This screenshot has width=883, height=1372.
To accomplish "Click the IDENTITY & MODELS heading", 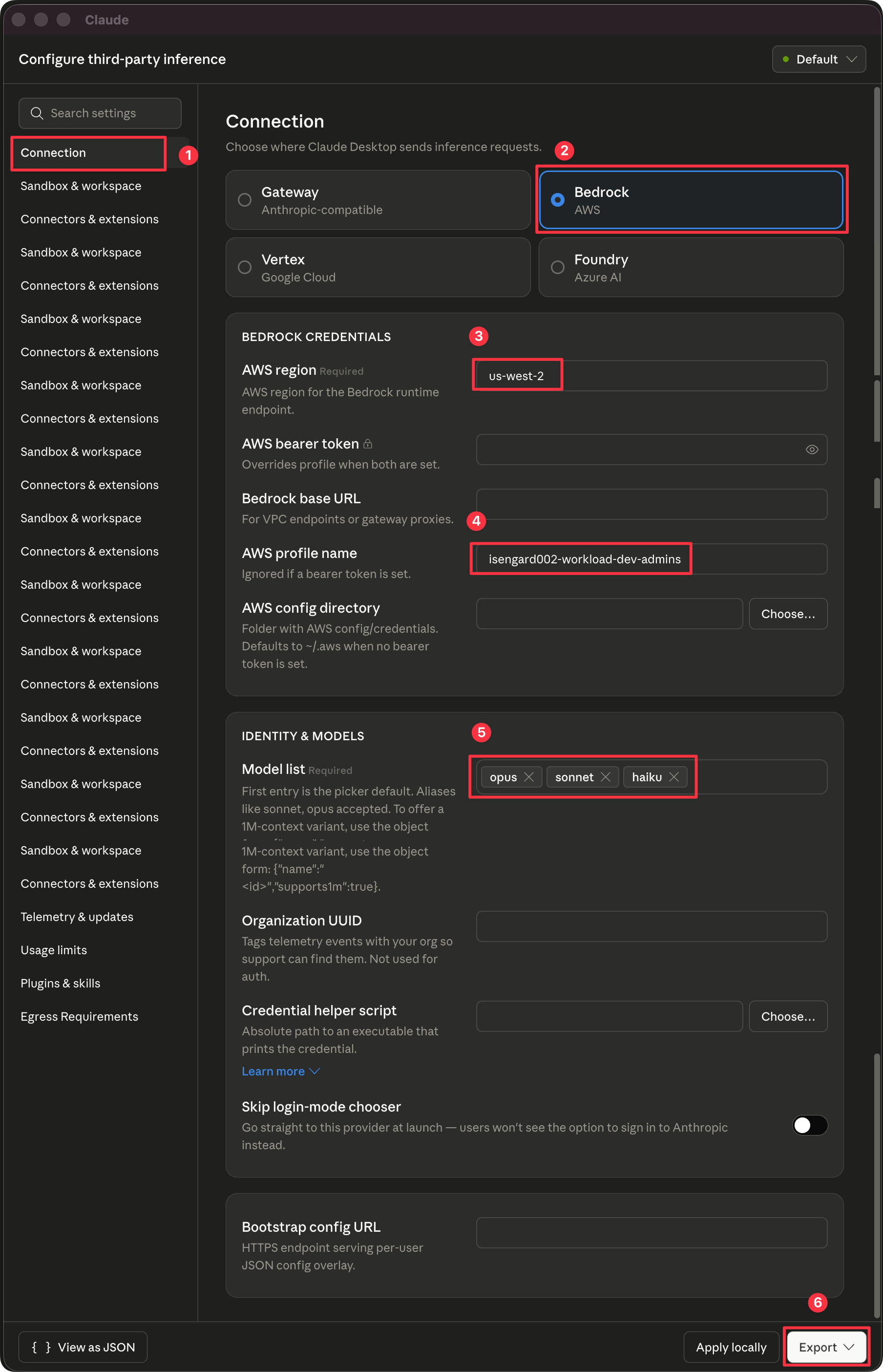I will [x=303, y=736].
